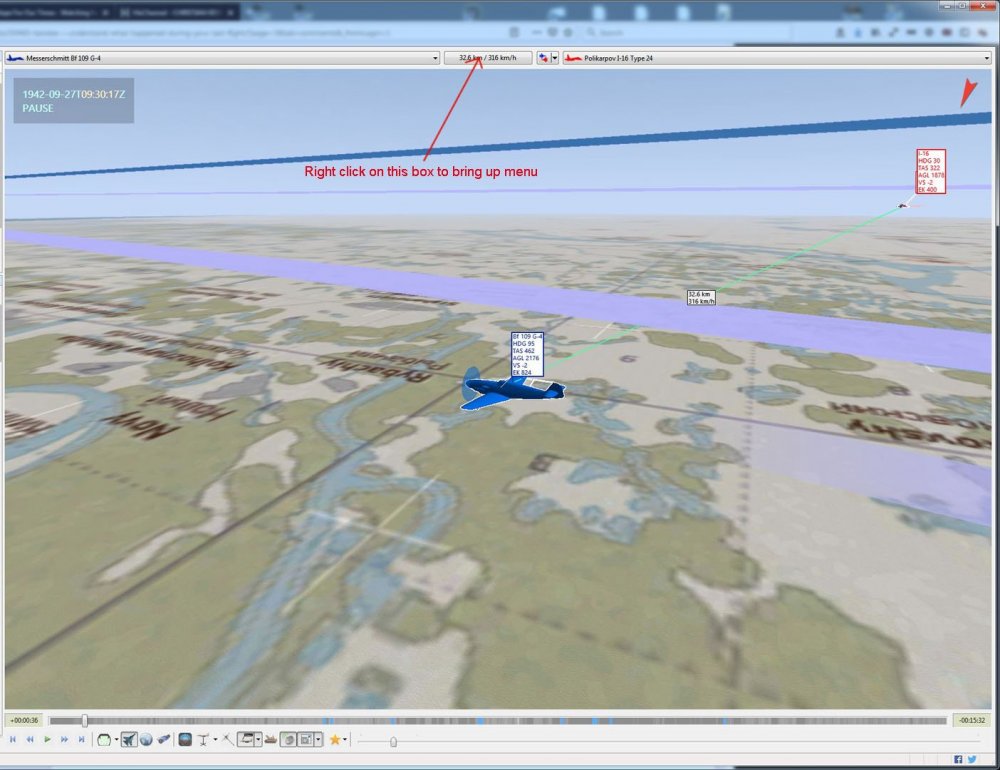Viewport: 1000px width, 770px height.
Task: Click the green Play button
Action: [x=47, y=740]
